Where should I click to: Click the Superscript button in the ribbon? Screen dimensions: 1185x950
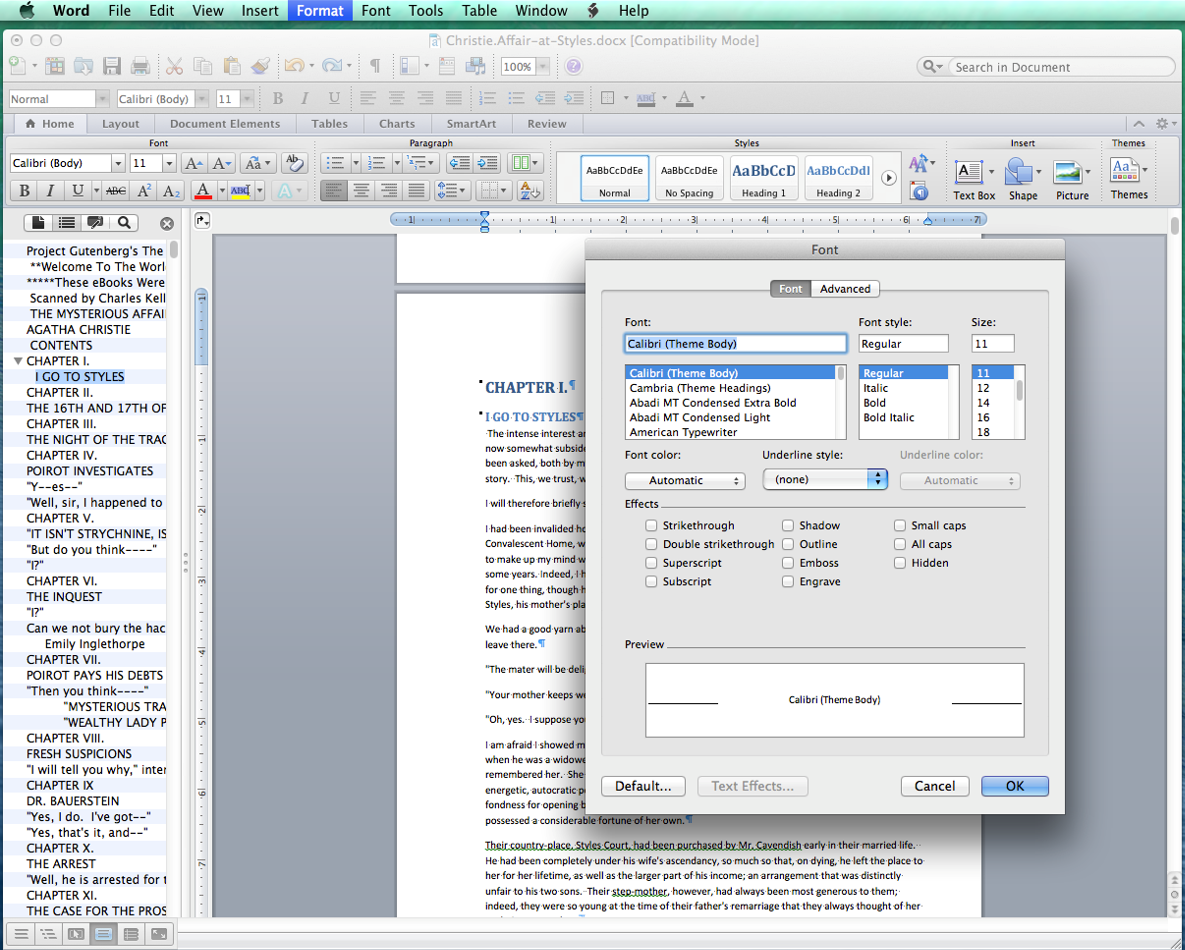coord(145,191)
